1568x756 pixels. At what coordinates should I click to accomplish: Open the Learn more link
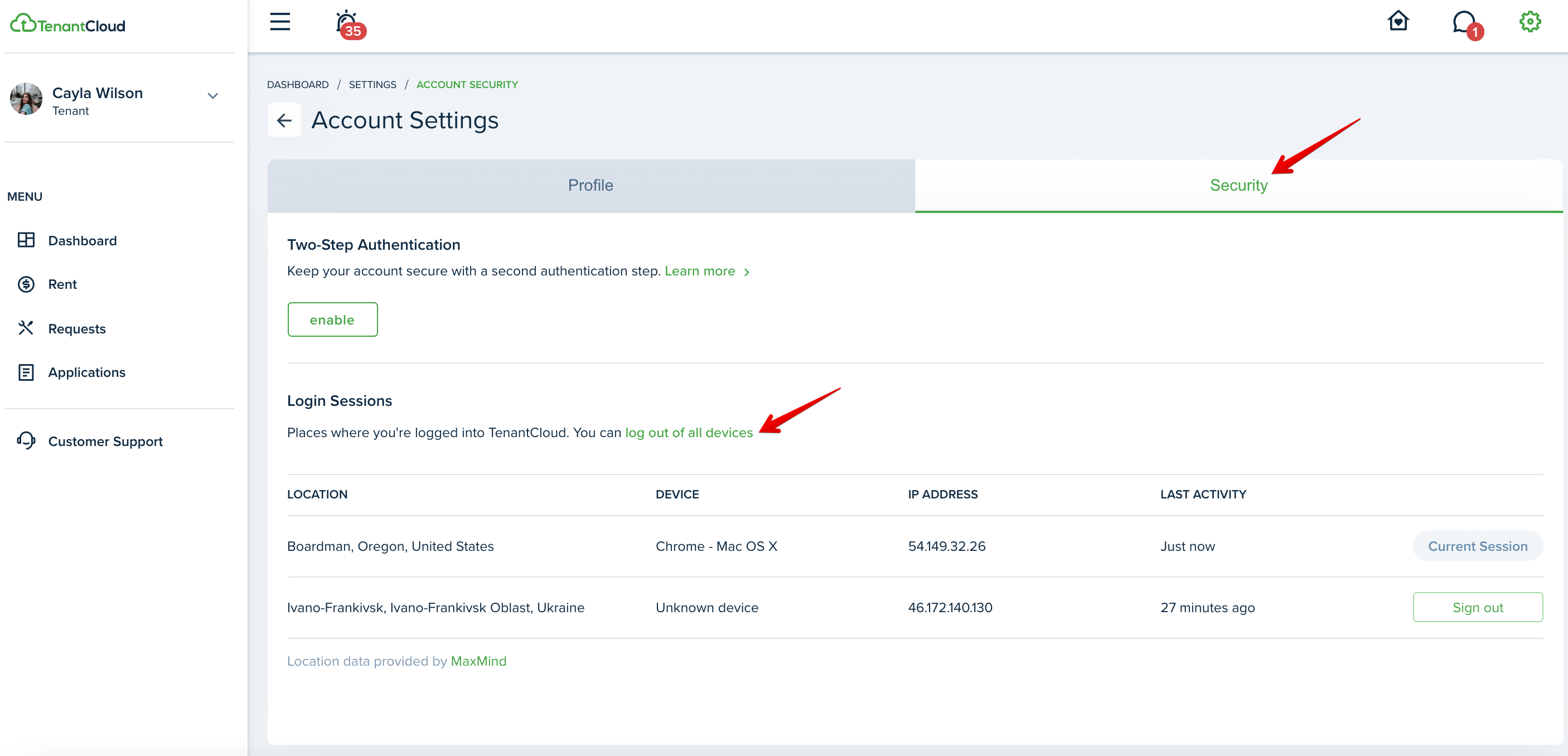pos(699,271)
